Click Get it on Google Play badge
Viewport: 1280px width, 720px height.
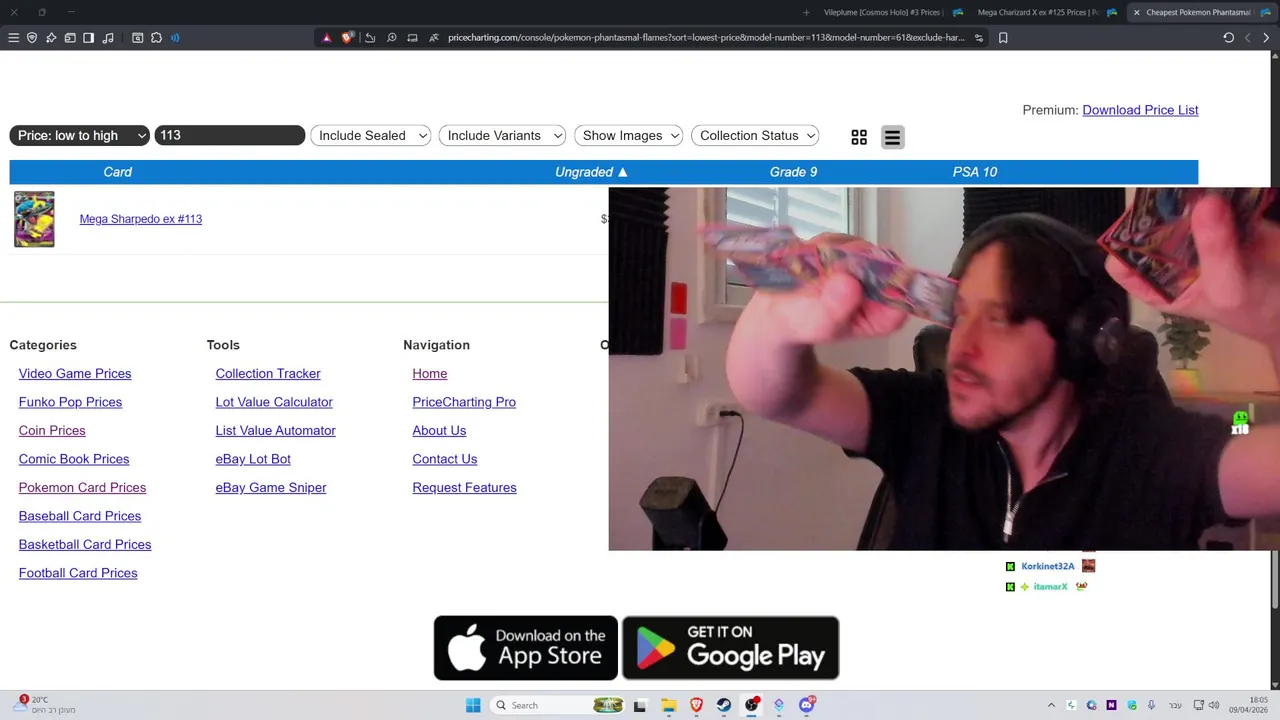point(730,648)
